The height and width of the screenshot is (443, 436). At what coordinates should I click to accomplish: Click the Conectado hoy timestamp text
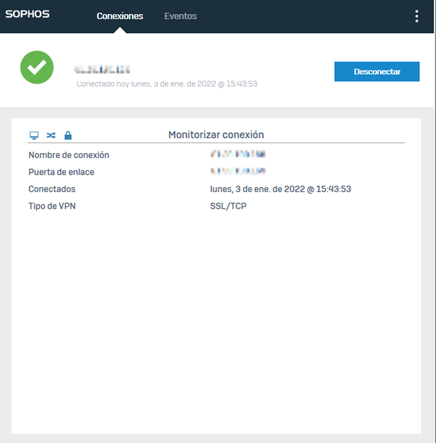pyautogui.click(x=167, y=84)
